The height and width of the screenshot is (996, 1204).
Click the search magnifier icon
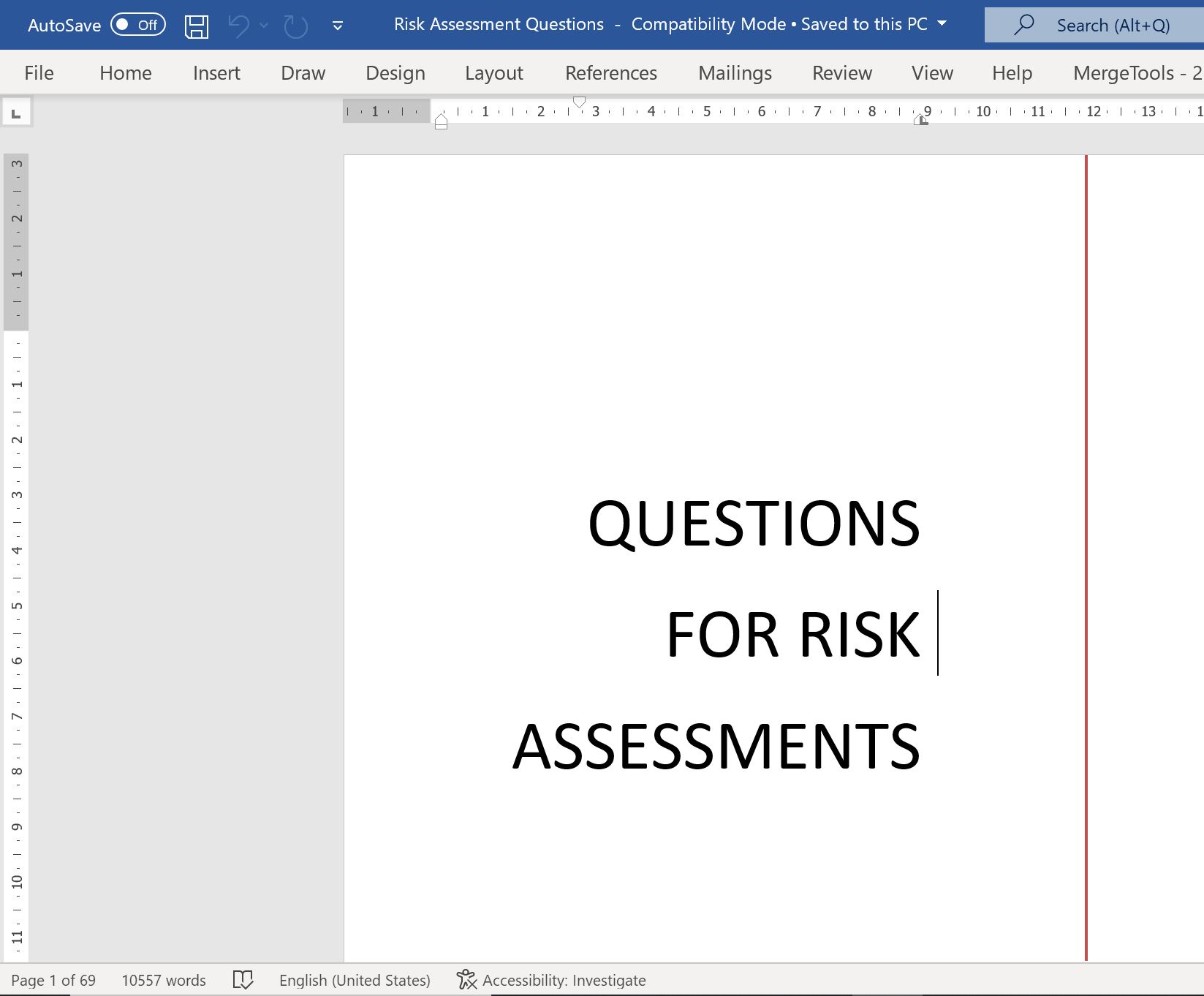coord(1024,25)
